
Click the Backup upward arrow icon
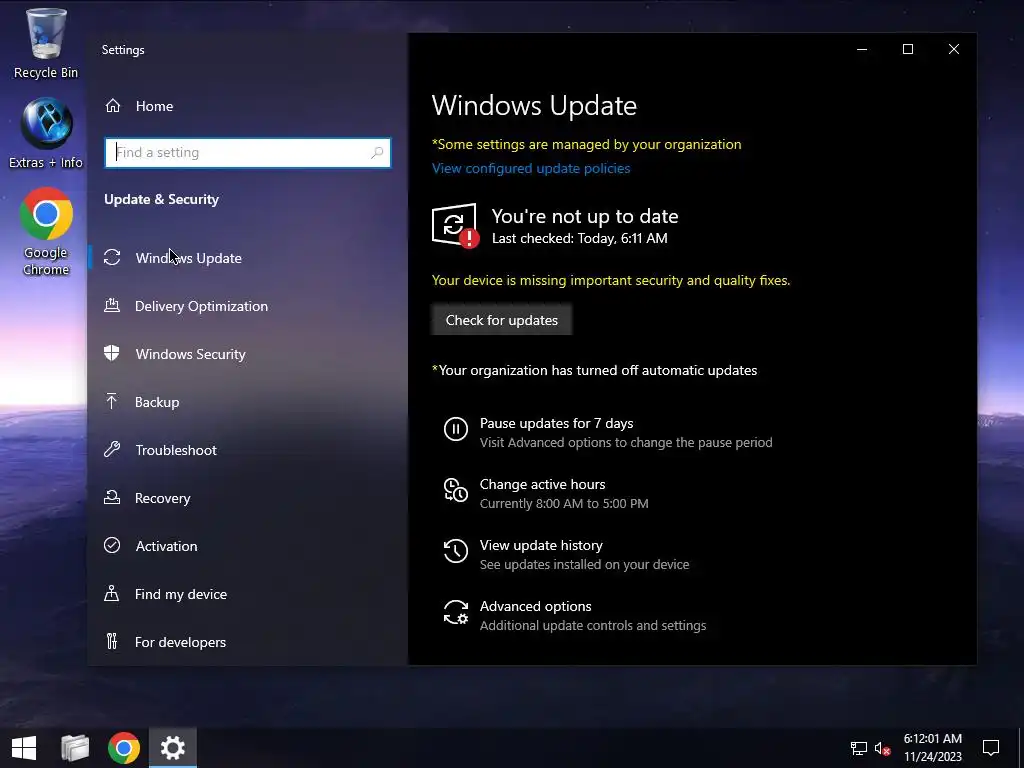click(112, 401)
